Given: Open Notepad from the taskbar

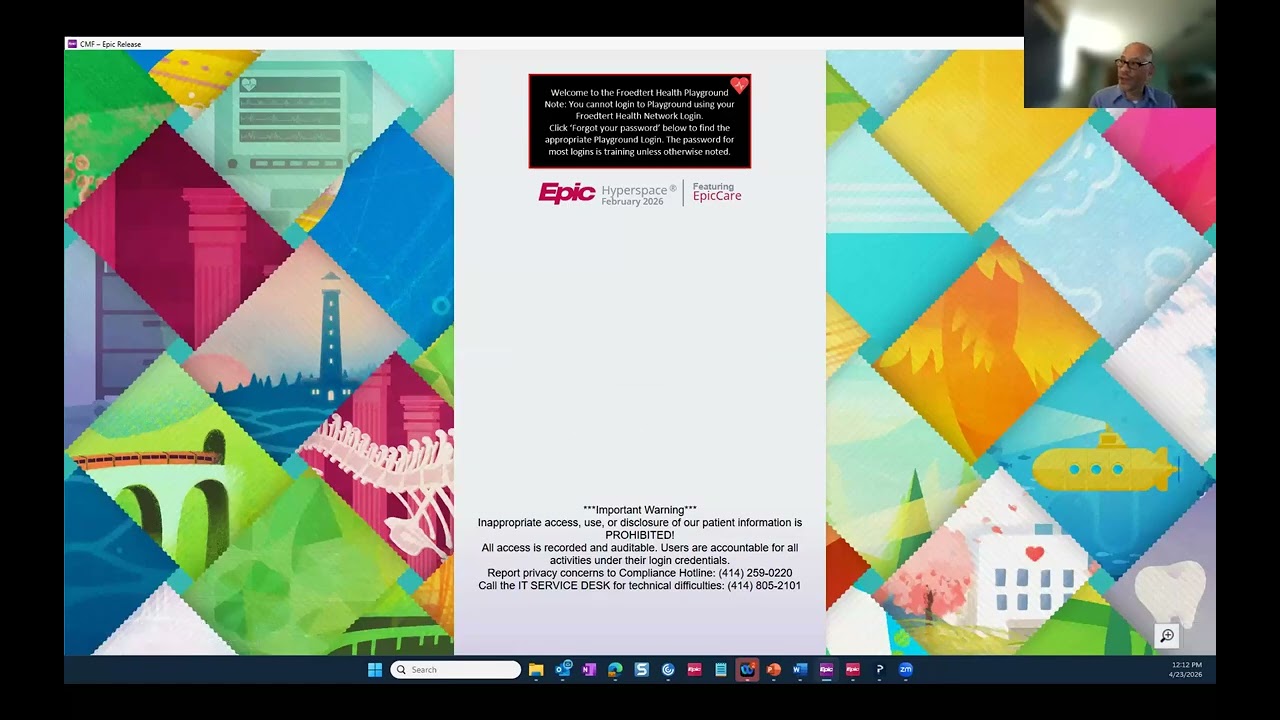Looking at the screenshot, I should 720,670.
